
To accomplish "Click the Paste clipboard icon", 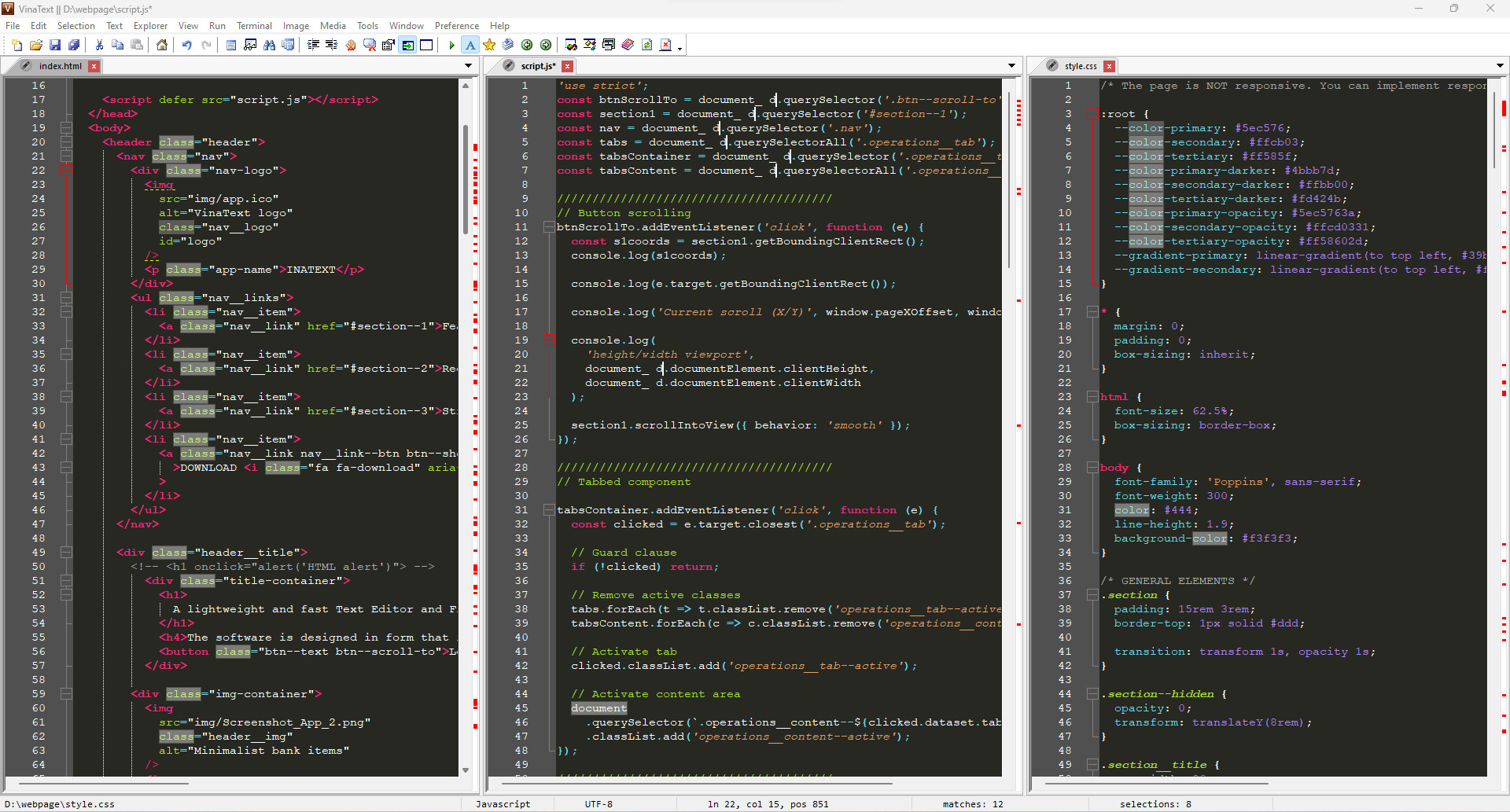I will point(137,45).
